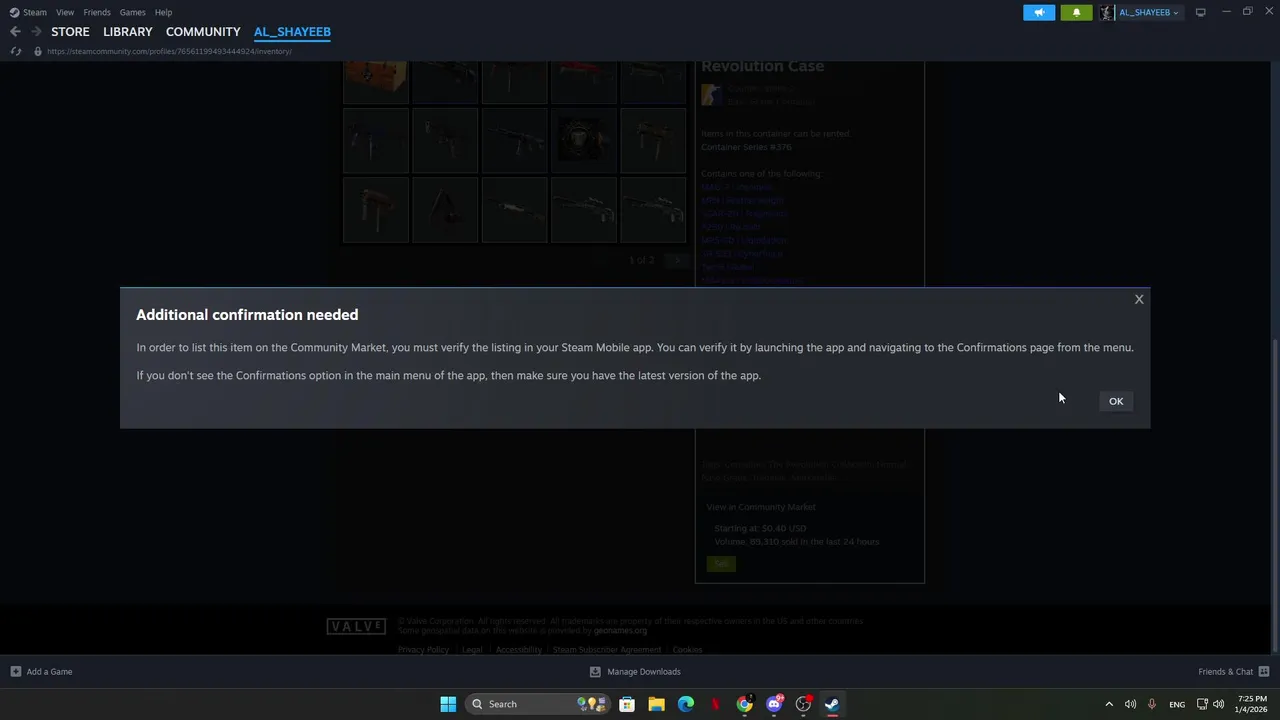Go to the LIBRARY tab

[128, 32]
